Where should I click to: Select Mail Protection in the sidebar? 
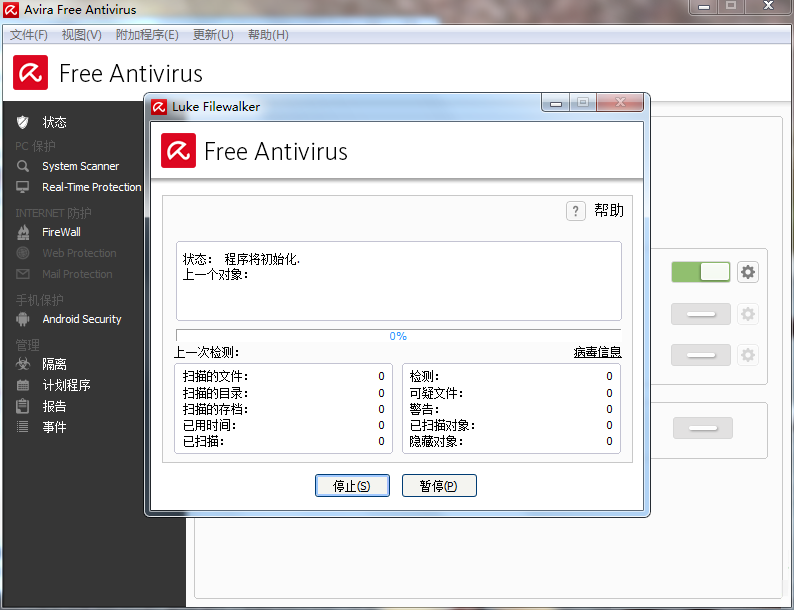point(77,274)
